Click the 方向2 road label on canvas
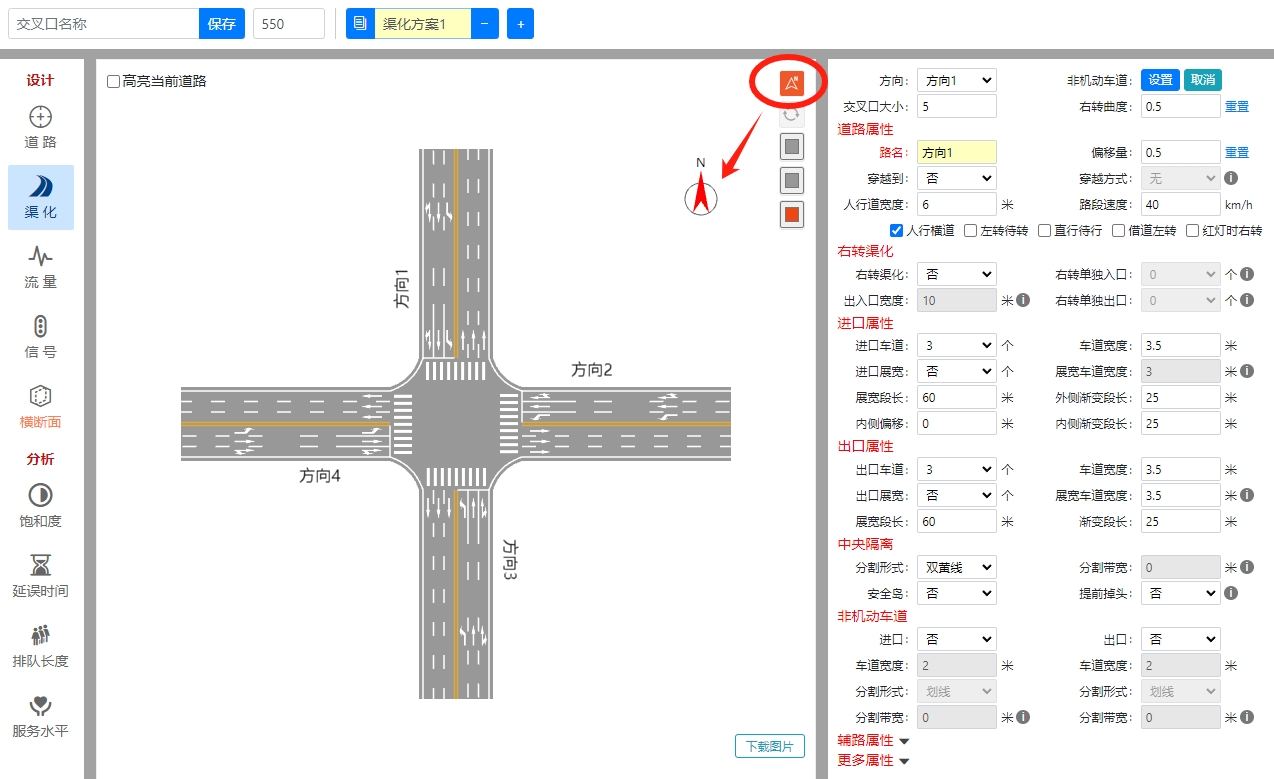The height and width of the screenshot is (779, 1274). point(591,370)
